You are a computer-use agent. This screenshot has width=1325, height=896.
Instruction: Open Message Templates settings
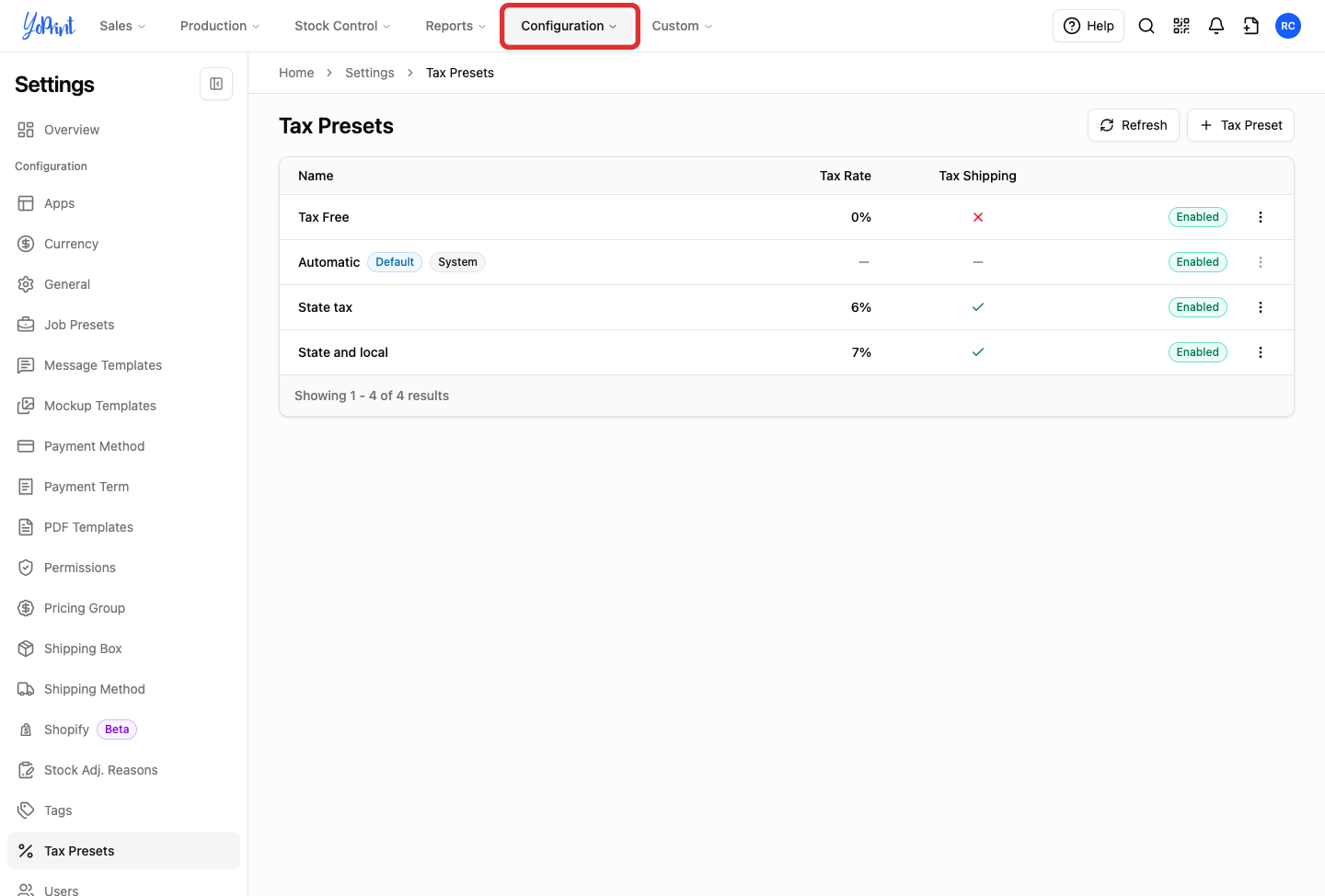coord(123,365)
